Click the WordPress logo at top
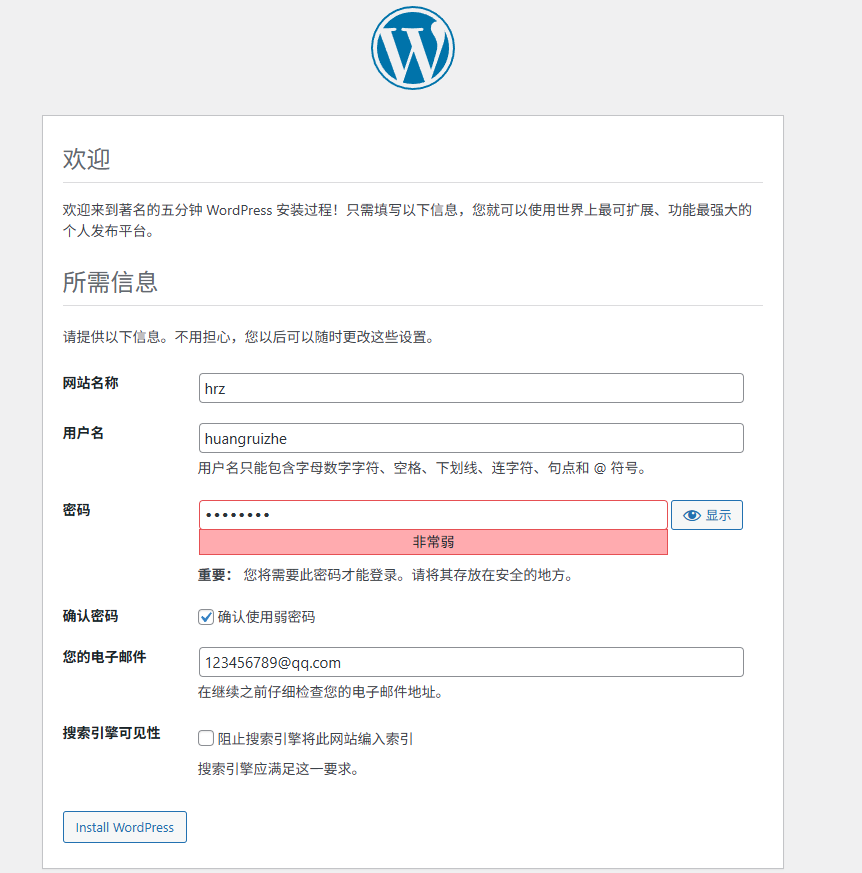Viewport: 862px width, 873px height. click(x=413, y=48)
